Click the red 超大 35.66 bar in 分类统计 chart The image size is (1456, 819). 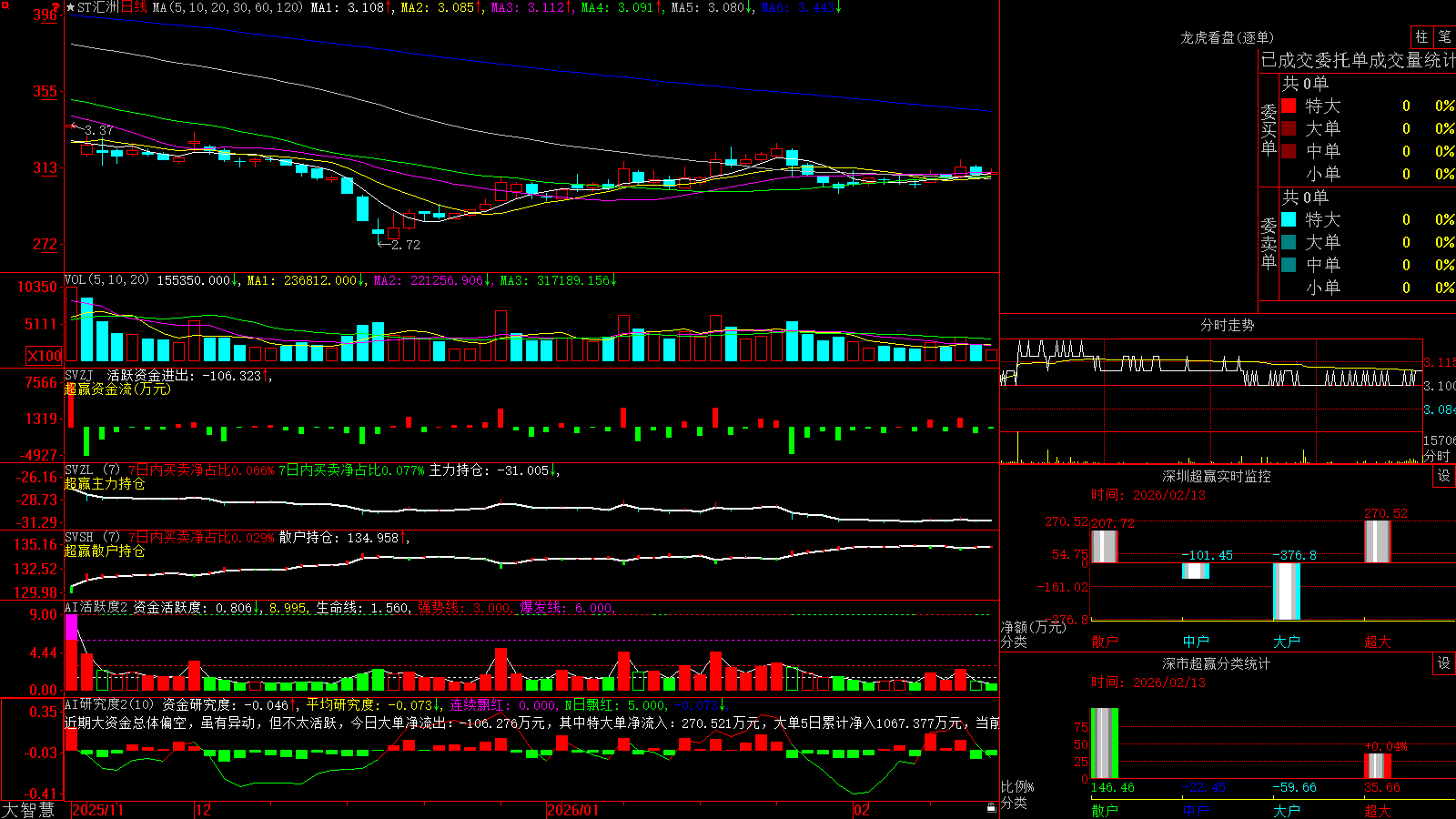click(1377, 765)
